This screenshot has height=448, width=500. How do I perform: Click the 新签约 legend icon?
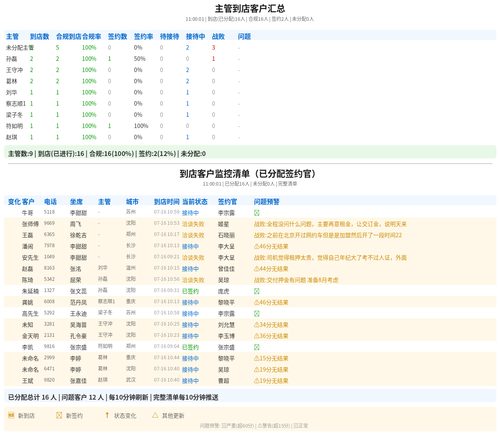click(x=59, y=415)
